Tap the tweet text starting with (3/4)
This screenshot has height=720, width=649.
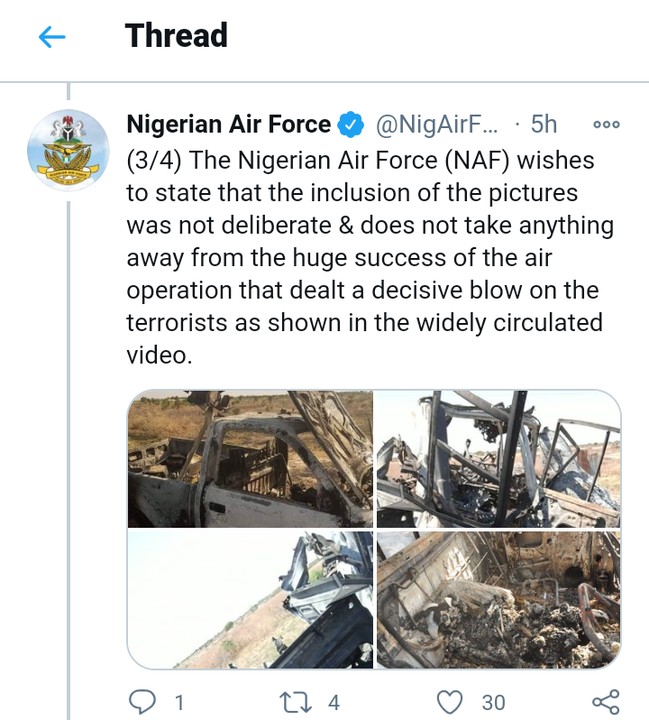tap(365, 256)
